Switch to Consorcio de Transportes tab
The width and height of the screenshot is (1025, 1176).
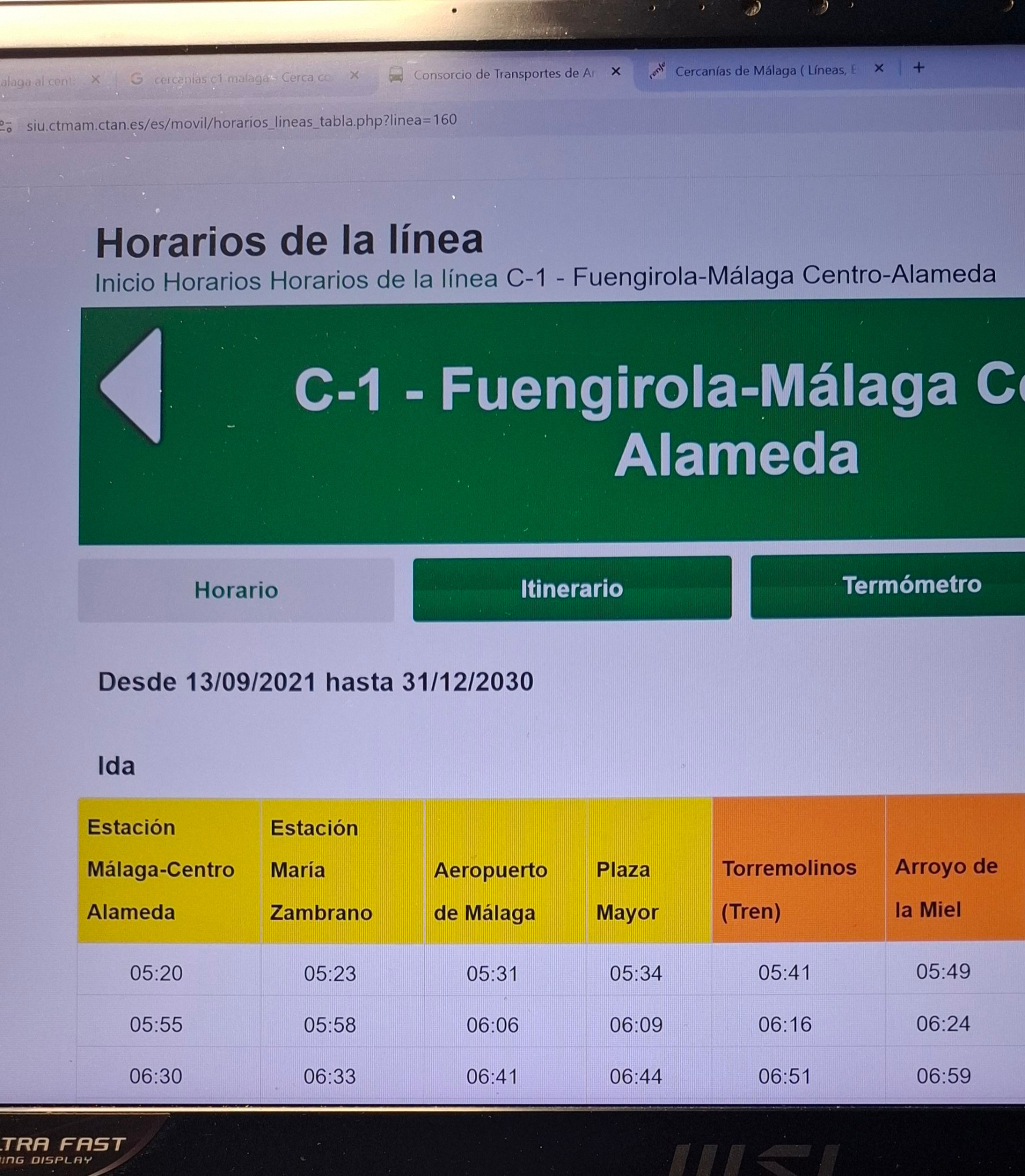(x=504, y=74)
